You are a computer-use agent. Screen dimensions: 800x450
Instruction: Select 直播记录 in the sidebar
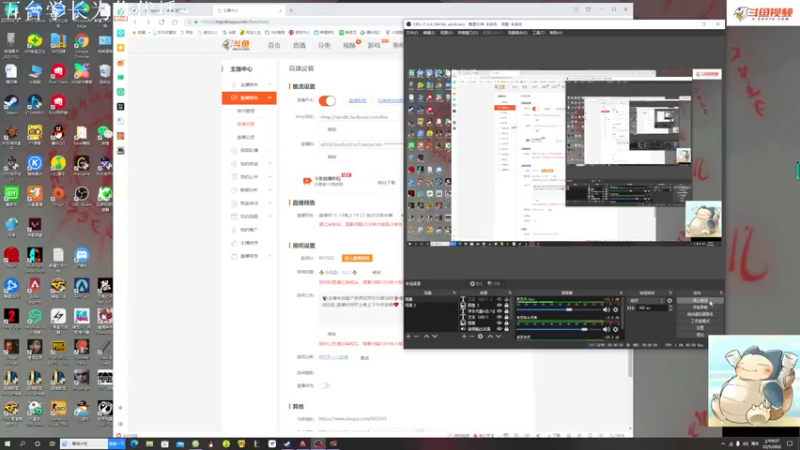[246, 137]
